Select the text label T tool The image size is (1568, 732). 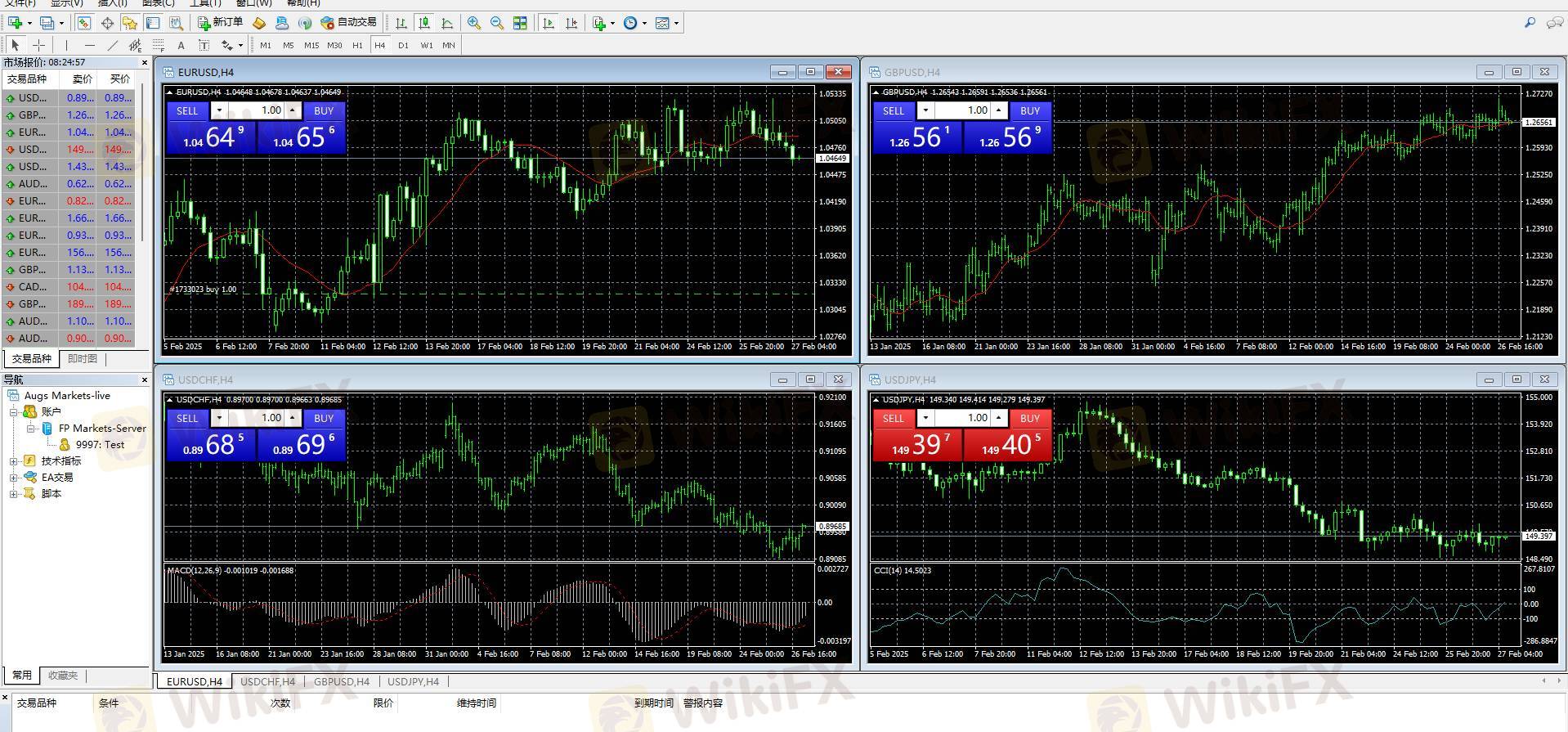(204, 45)
